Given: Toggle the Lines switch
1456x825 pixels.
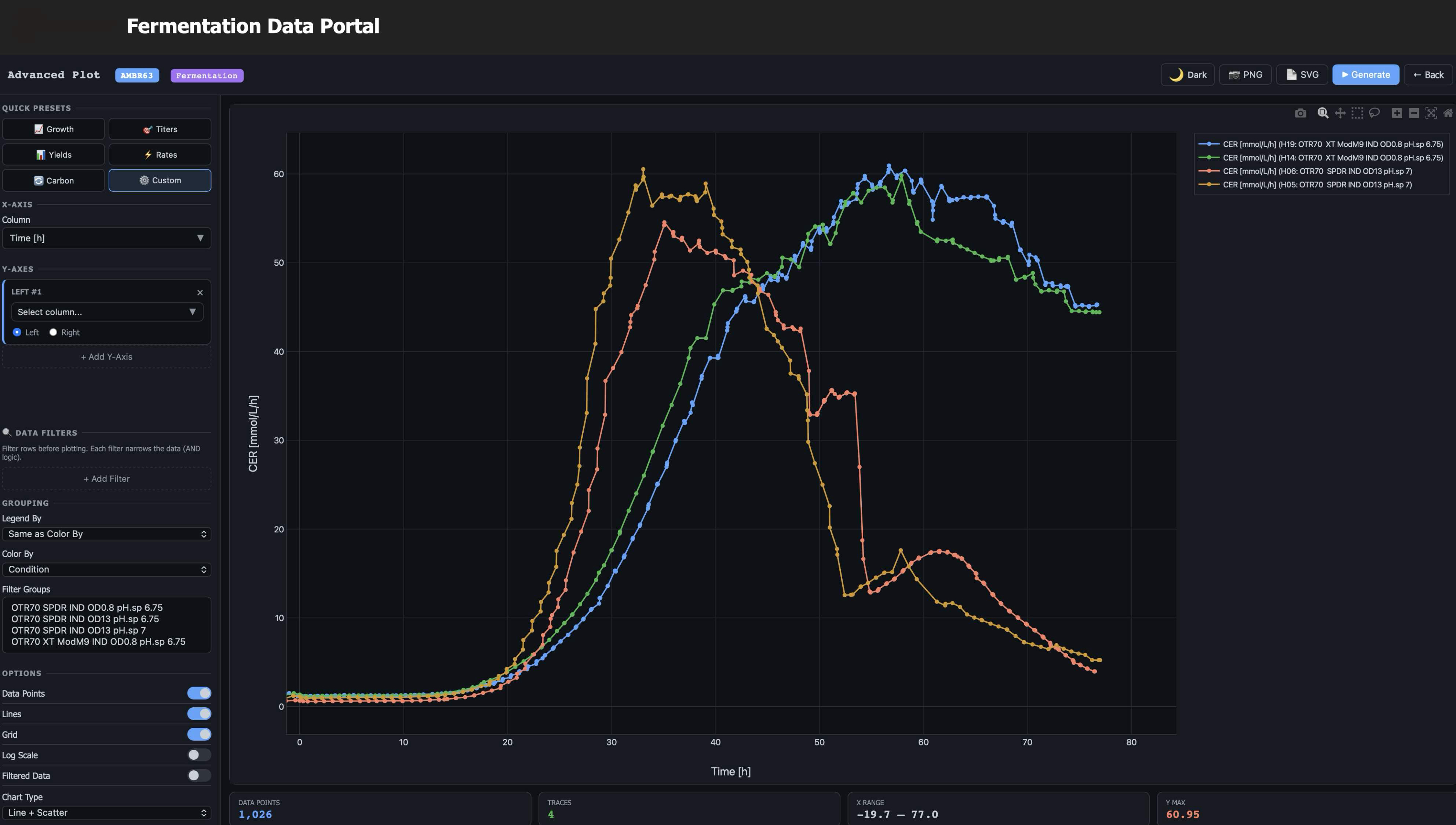Looking at the screenshot, I should [x=199, y=714].
